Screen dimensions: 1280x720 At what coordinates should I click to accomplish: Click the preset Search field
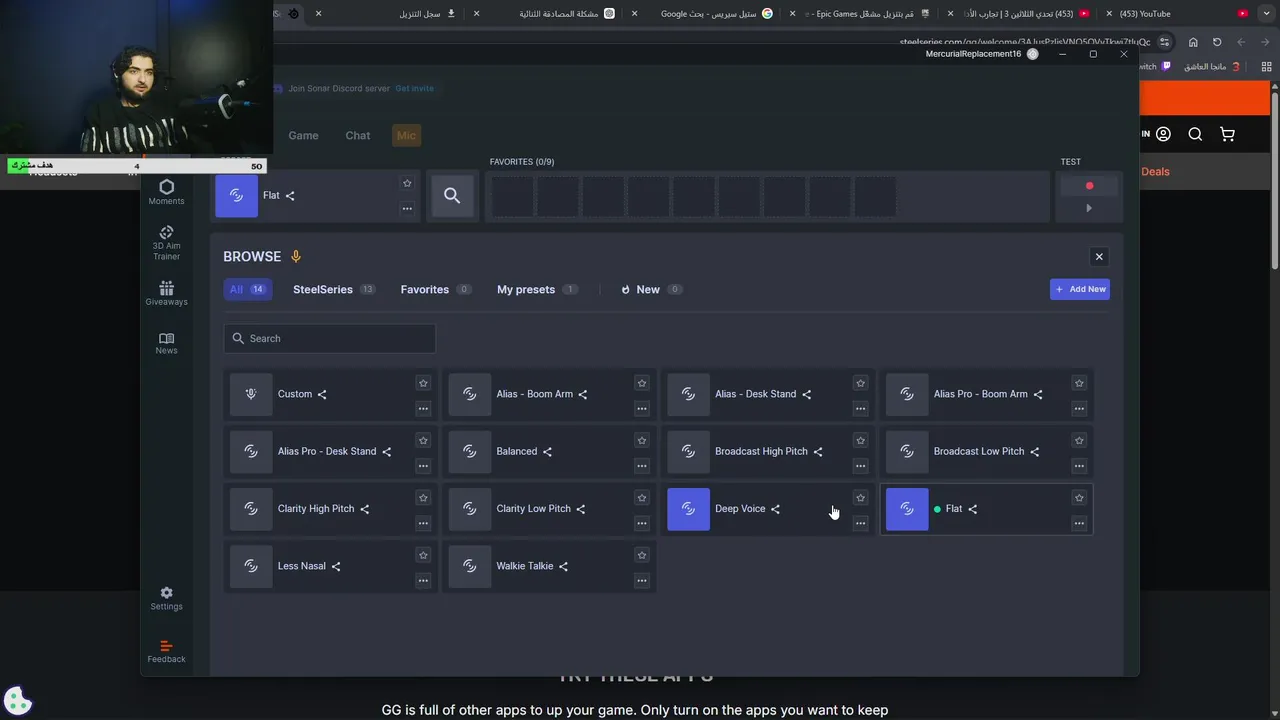(329, 338)
